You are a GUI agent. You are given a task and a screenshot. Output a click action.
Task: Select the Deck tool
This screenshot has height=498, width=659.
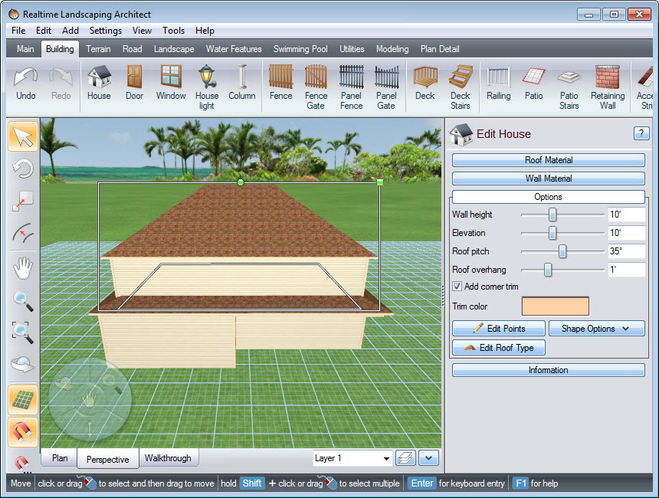pos(425,84)
